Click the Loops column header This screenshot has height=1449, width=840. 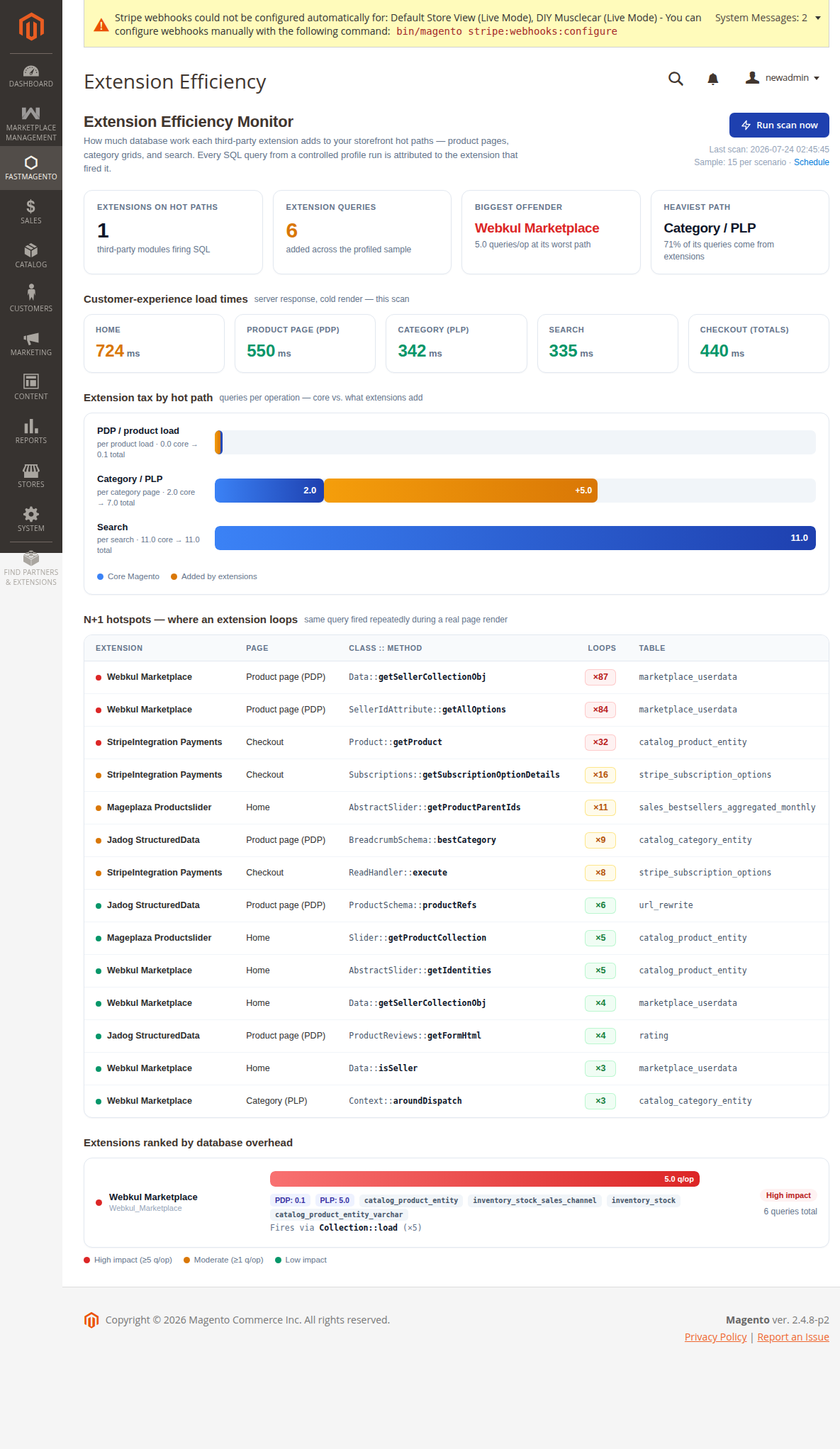(602, 648)
